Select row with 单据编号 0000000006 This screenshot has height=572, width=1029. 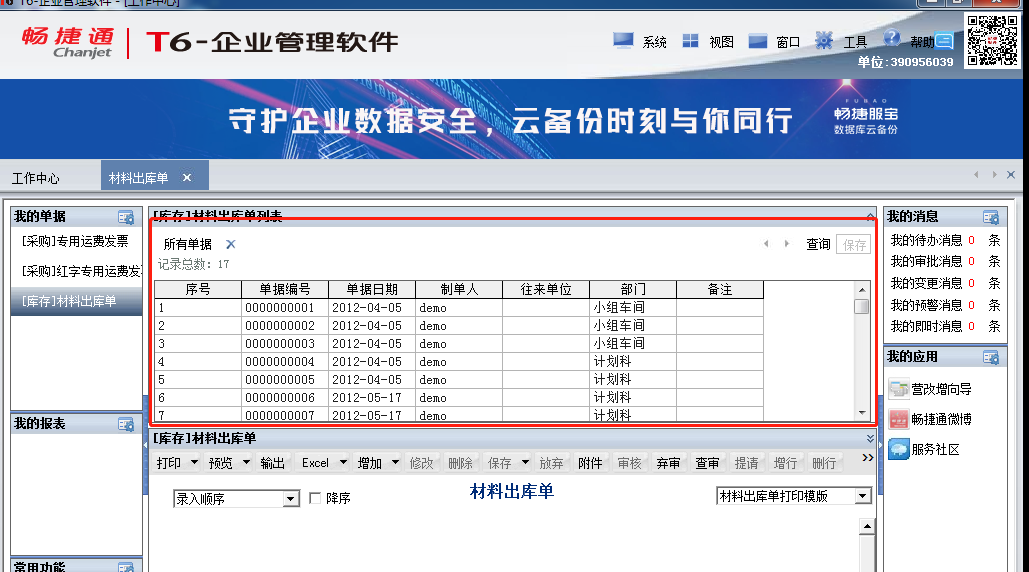[459, 398]
